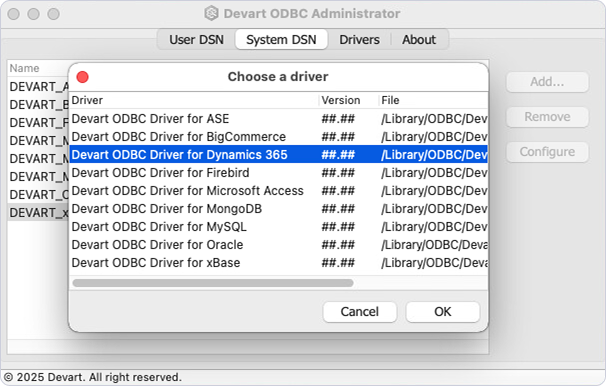Click version cell of the Firebird driver row

pyautogui.click(x=338, y=173)
